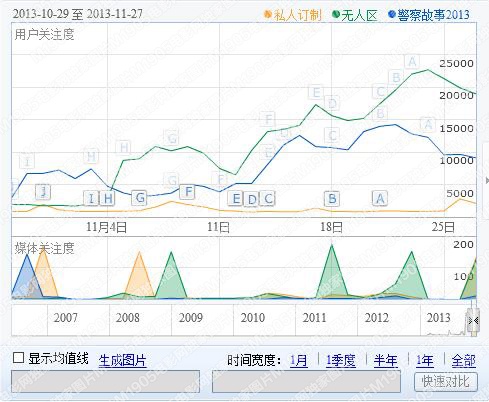Viewport: 489px width, 402px height.
Task: Jump to year 2010 on timeline
Action: (253, 318)
